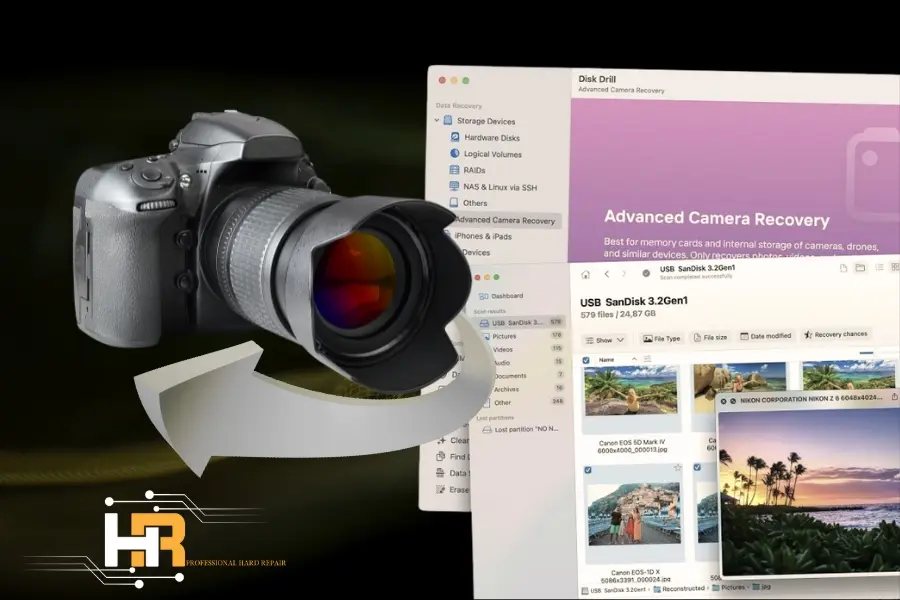The width and height of the screenshot is (900, 600).
Task: Select Advanced Camera Recovery in sidebar
Action: click(x=504, y=220)
